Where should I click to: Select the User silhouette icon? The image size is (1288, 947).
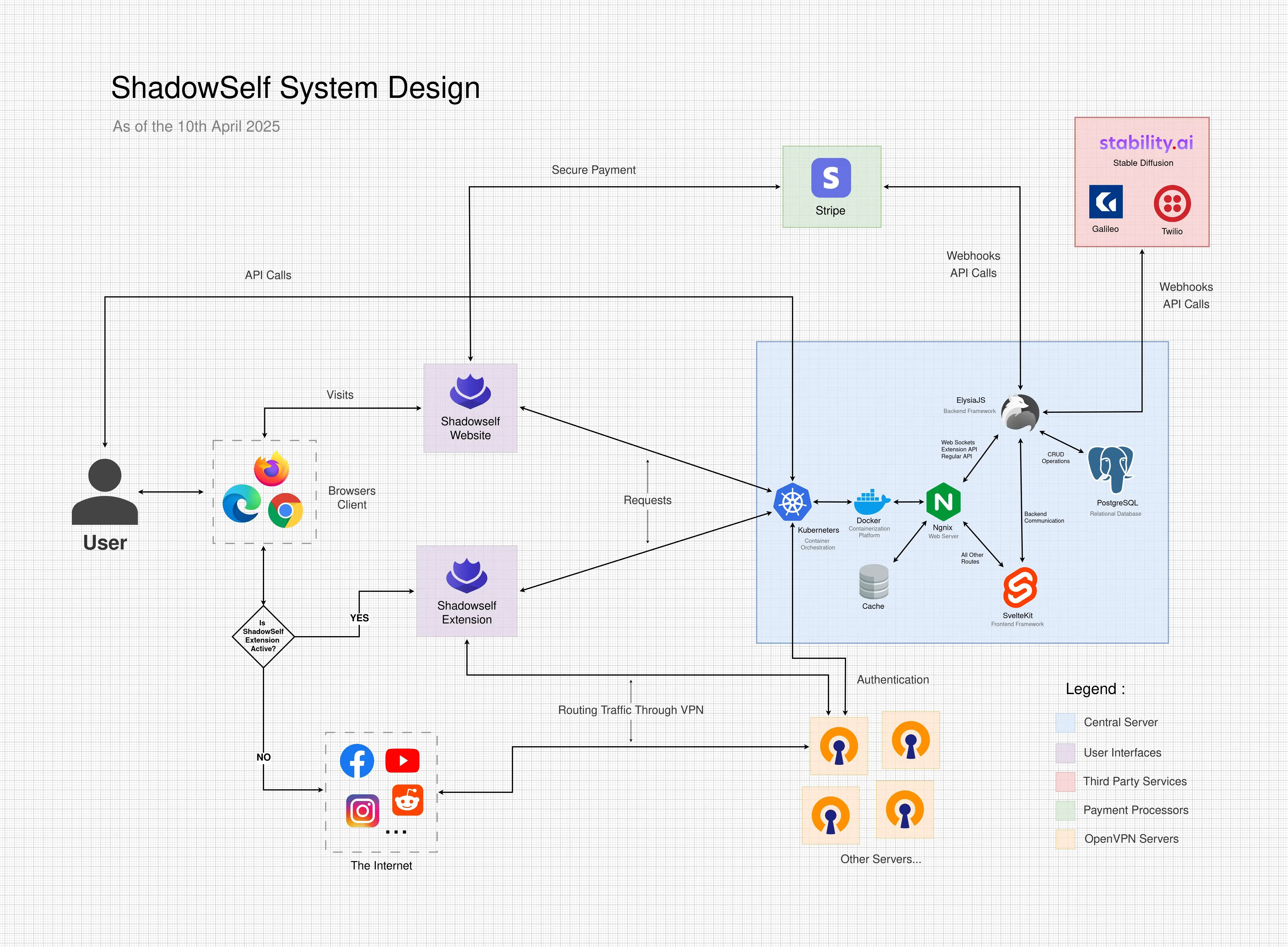pyautogui.click(x=105, y=491)
